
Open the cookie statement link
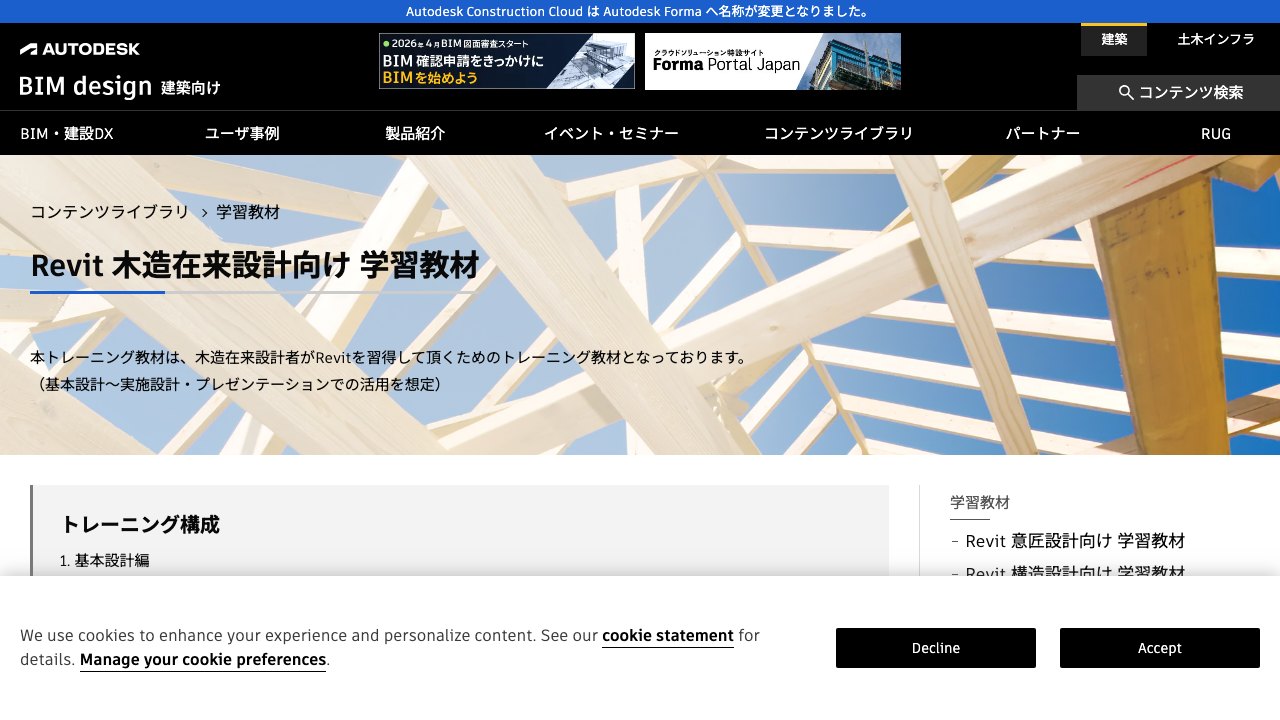coord(668,636)
